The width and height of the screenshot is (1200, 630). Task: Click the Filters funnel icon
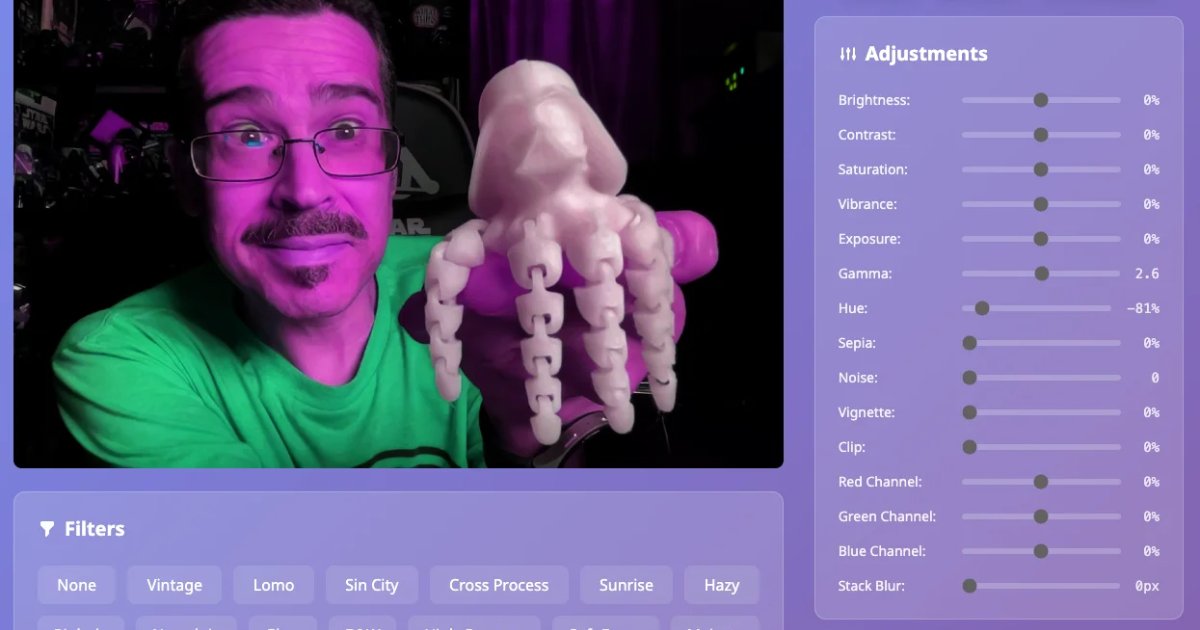(47, 529)
